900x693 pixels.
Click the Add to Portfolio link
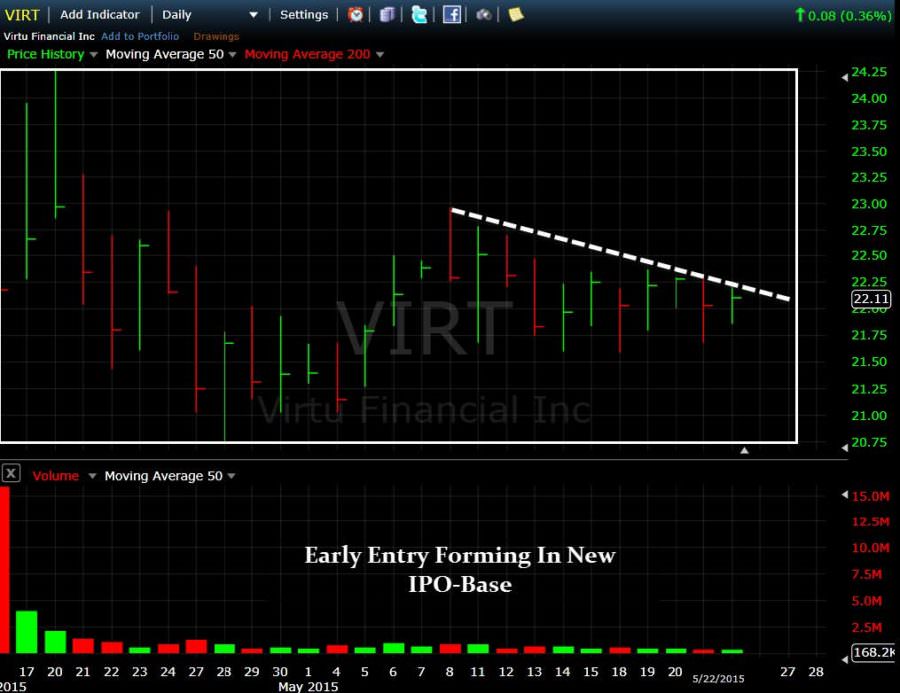point(140,36)
